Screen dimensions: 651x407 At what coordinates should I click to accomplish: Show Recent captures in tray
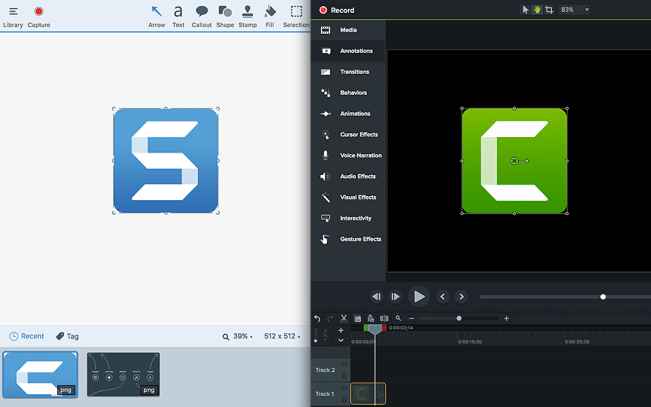coord(27,337)
